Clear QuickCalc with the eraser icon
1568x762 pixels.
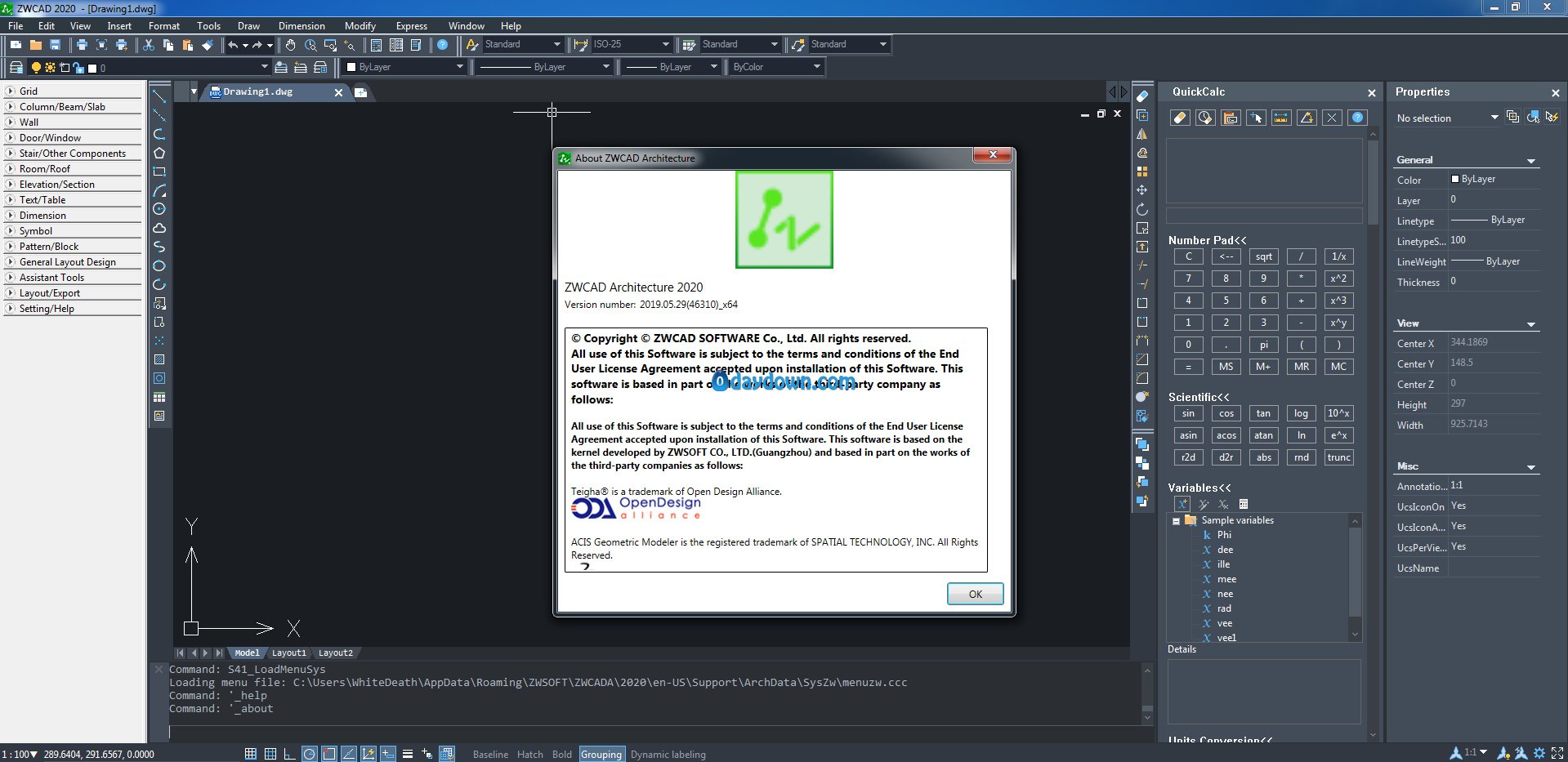coord(1179,118)
